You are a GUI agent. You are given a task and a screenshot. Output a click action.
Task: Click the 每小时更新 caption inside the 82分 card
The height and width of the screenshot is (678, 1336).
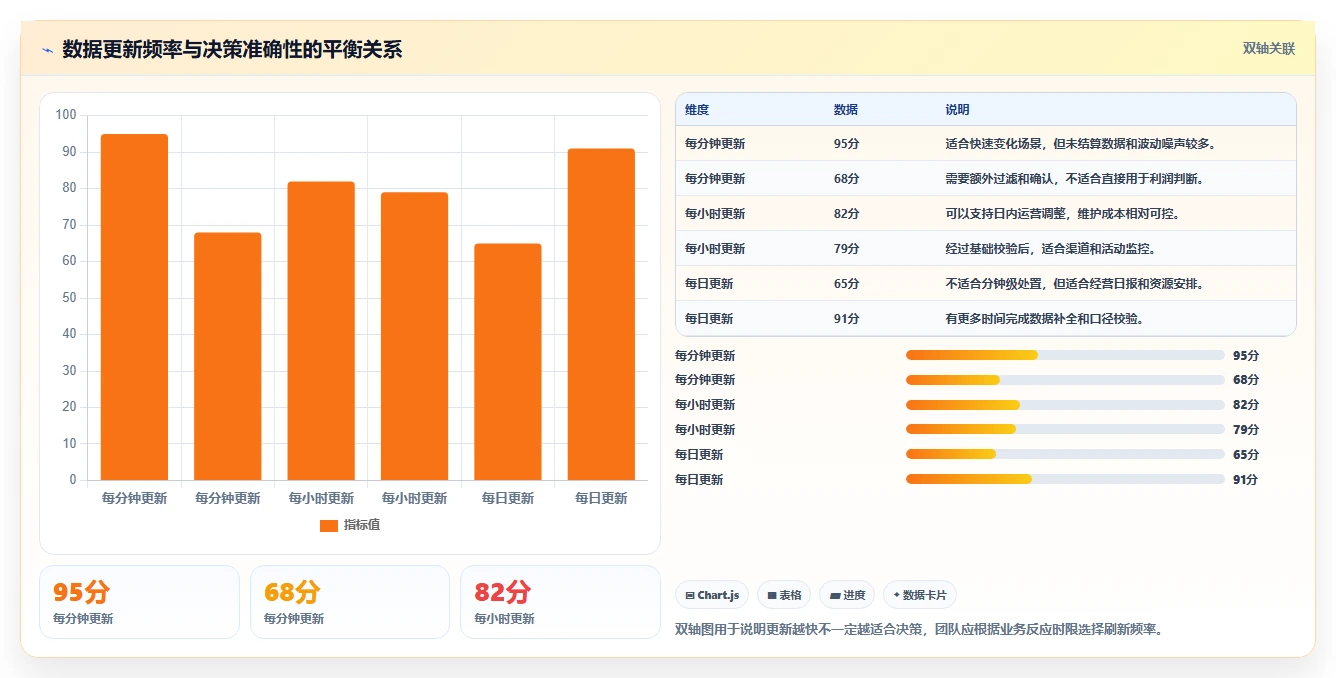click(504, 619)
